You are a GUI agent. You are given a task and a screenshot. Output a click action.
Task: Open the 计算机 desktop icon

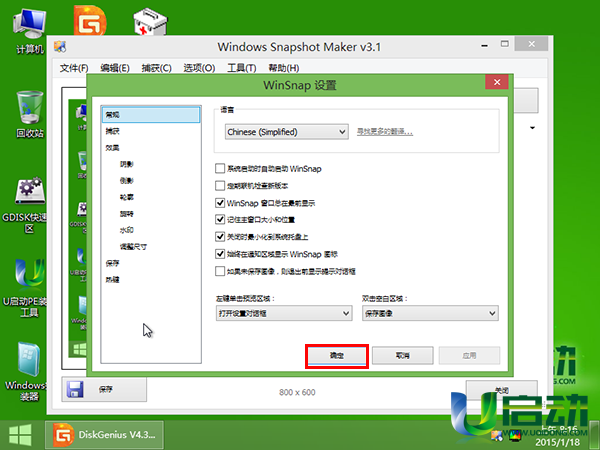[x=29, y=31]
